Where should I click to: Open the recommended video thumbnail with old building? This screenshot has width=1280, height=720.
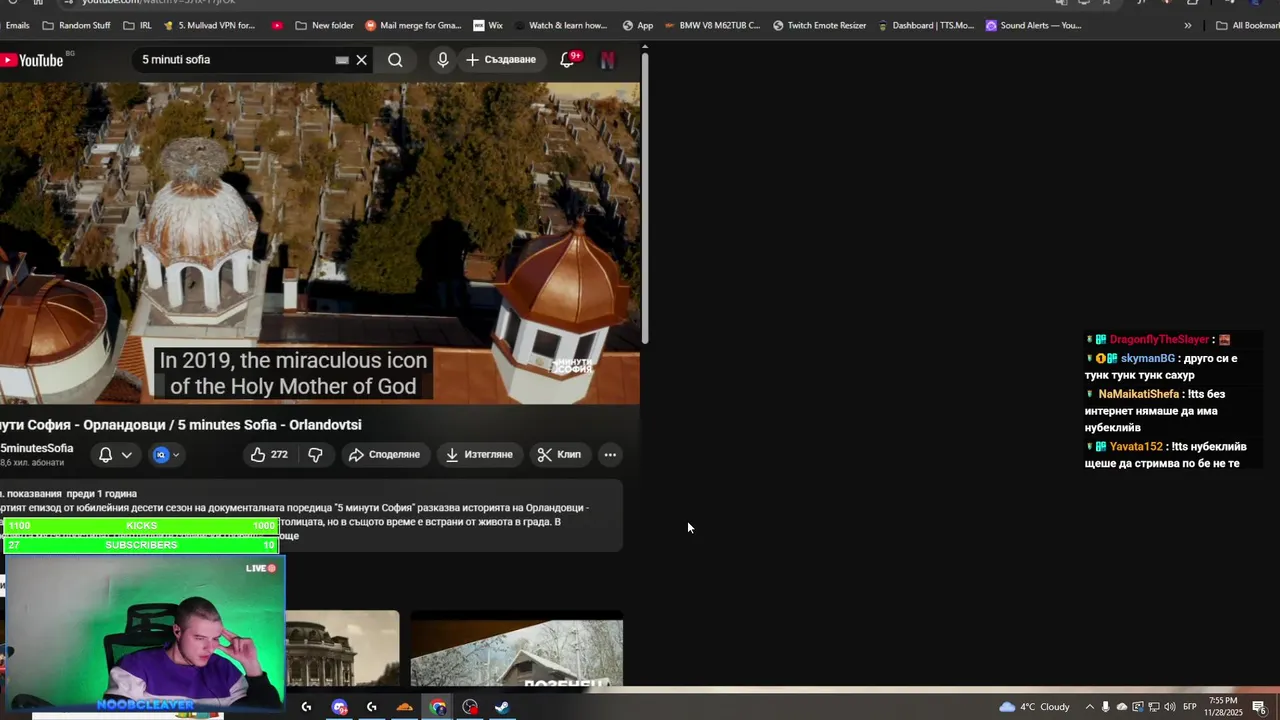point(342,648)
